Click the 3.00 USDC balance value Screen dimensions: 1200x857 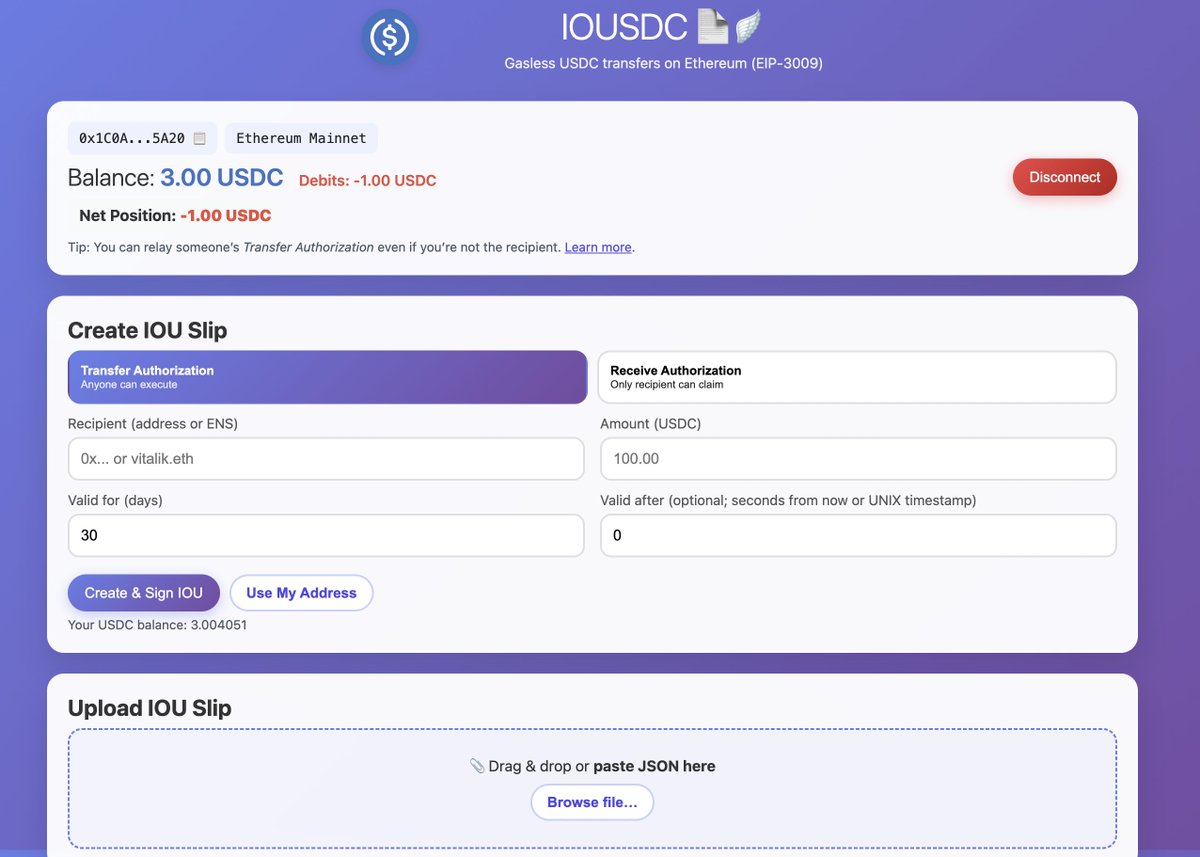point(222,178)
